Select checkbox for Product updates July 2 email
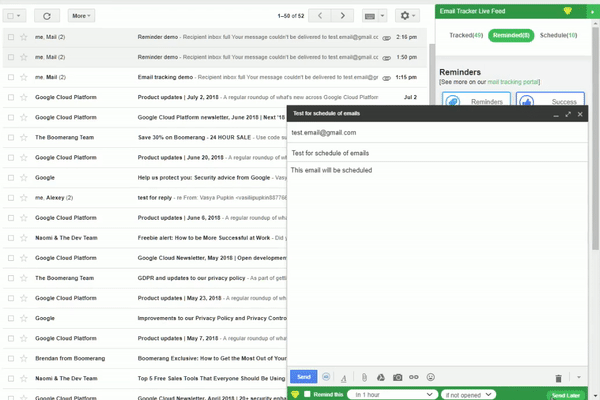600x400 pixels. point(11,97)
